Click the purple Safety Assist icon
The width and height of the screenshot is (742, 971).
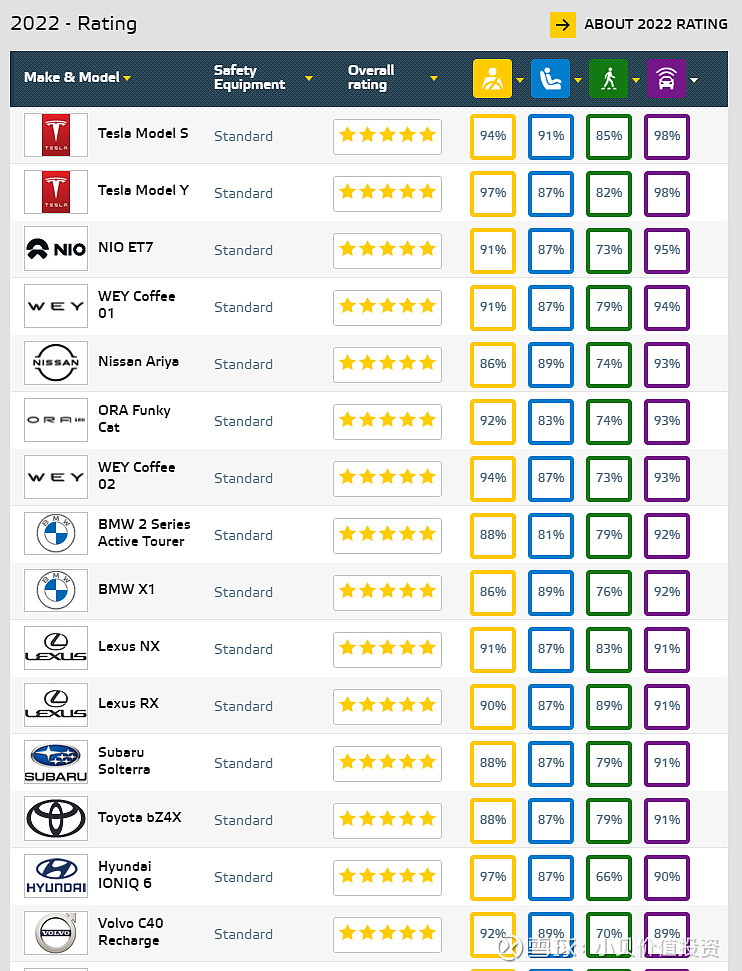click(666, 78)
